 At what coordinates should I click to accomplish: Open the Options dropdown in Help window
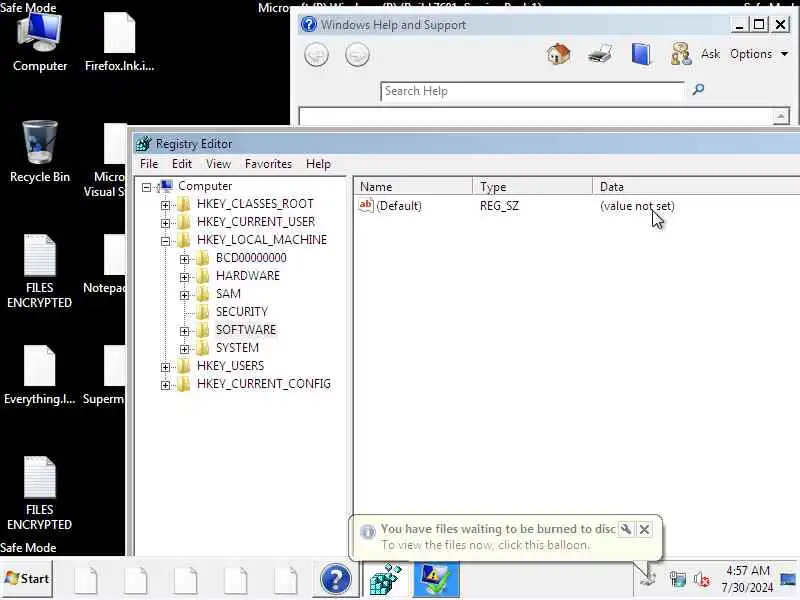759,54
